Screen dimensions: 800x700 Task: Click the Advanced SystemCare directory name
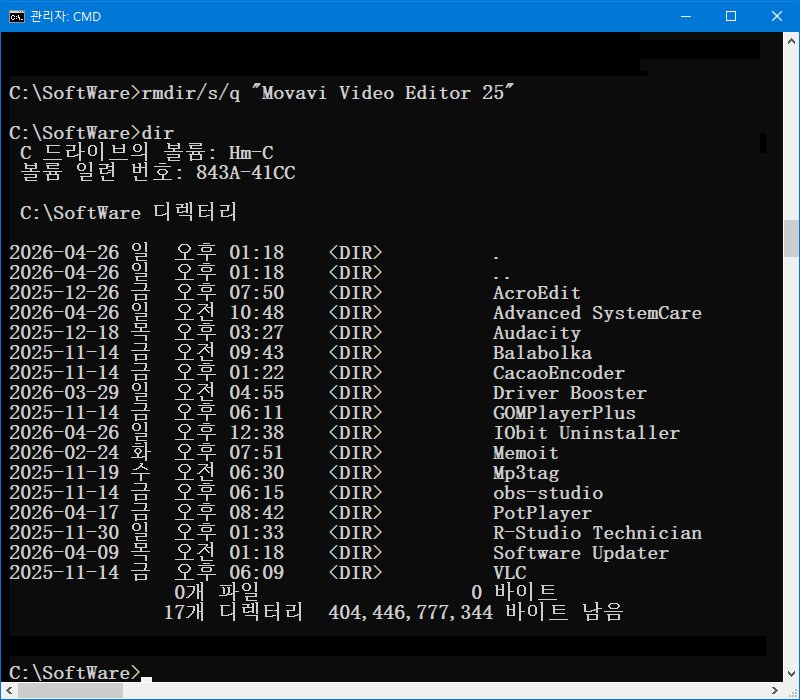tap(597, 313)
